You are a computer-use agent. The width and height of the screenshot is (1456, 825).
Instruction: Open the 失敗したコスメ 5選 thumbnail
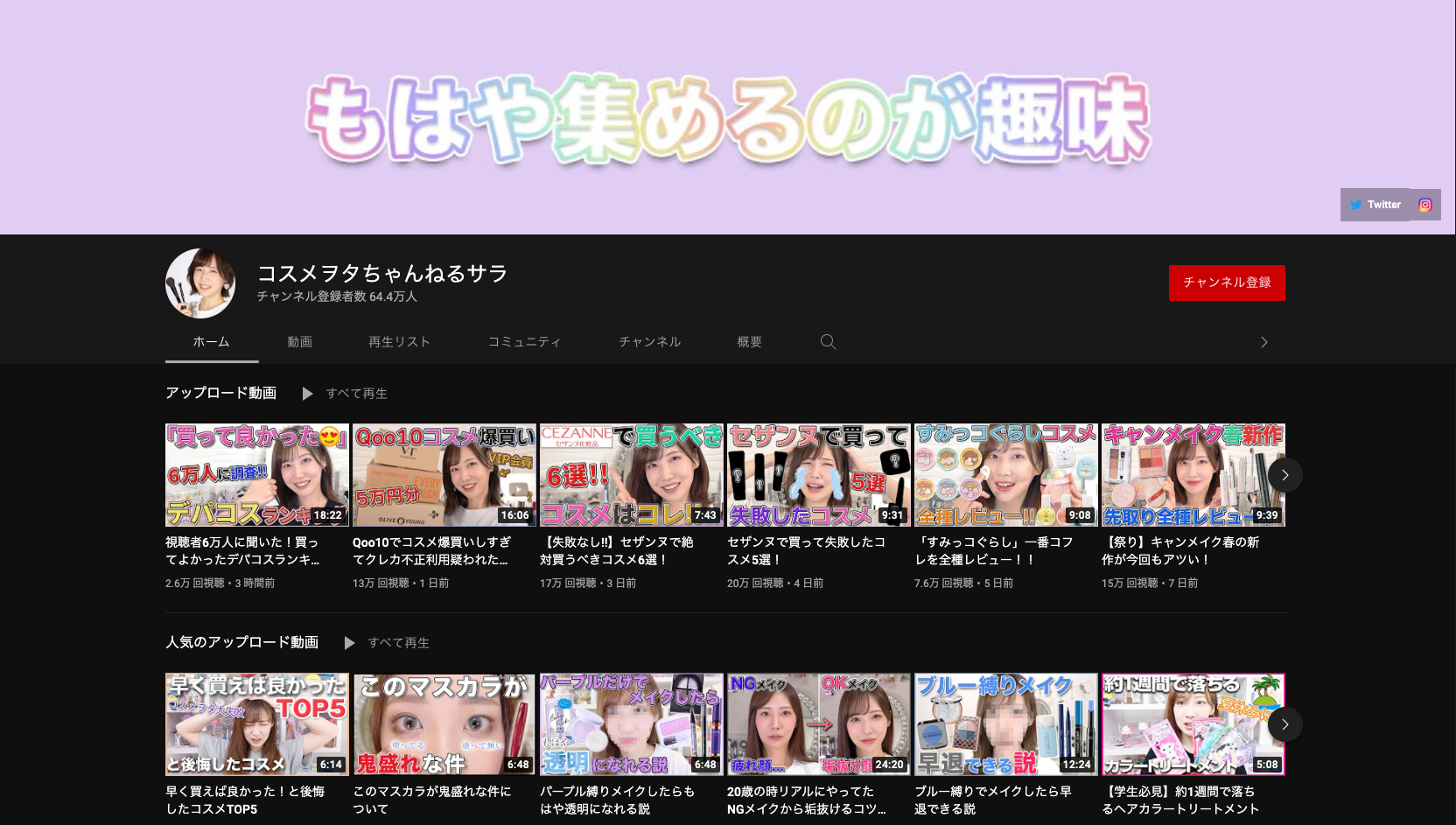(x=819, y=475)
